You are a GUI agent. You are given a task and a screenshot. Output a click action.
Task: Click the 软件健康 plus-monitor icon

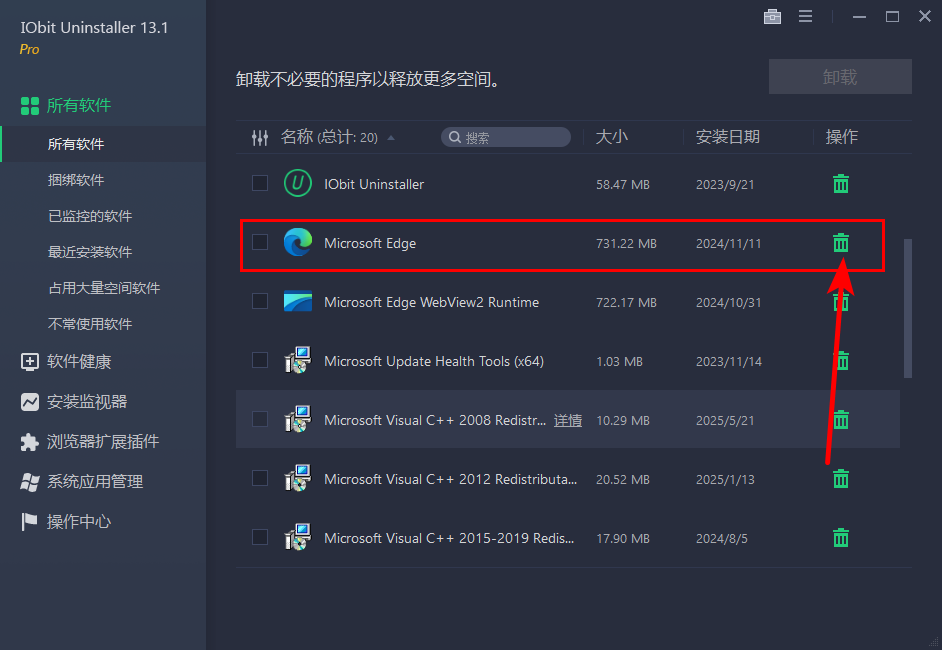(x=29, y=362)
